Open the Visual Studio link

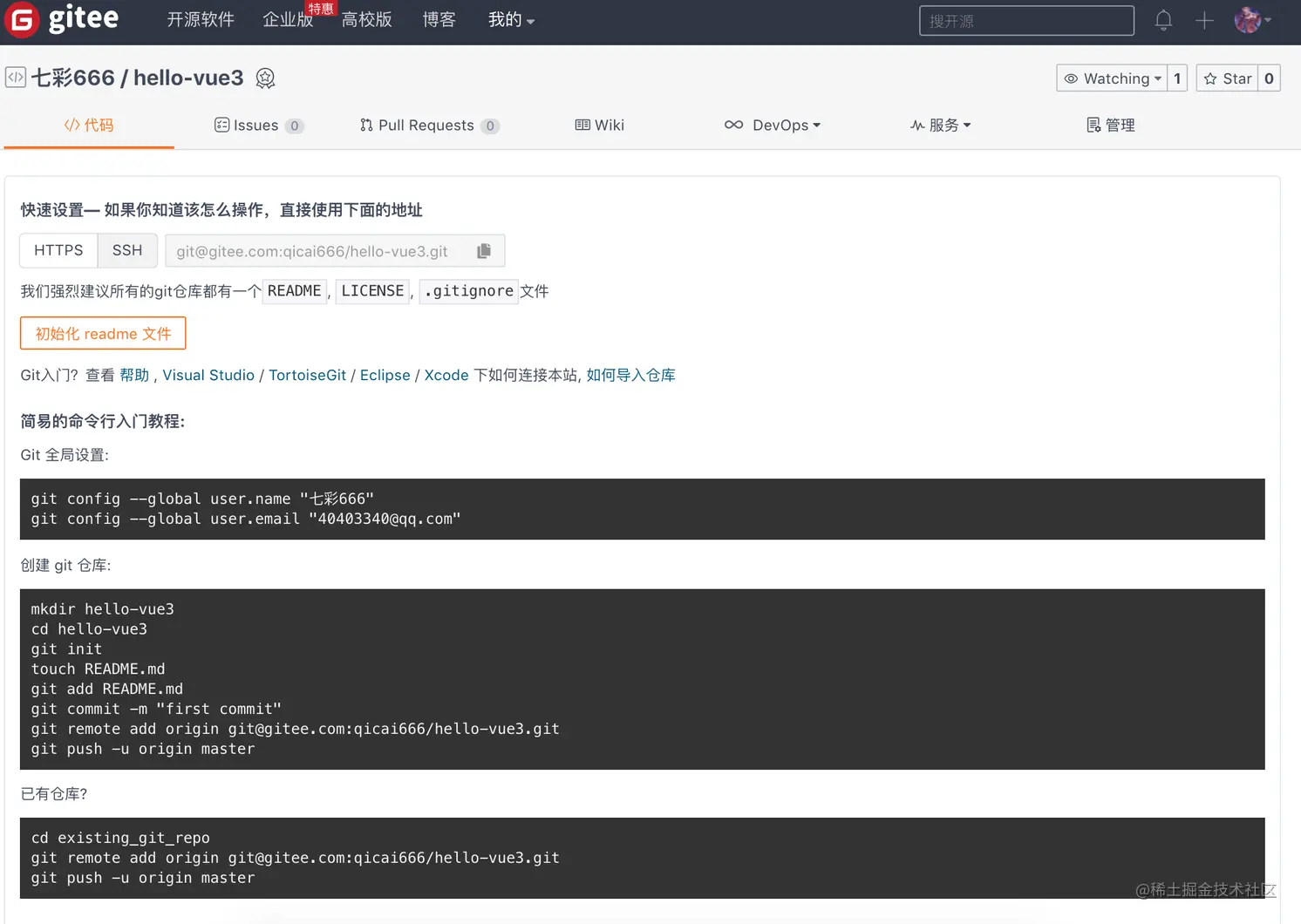coord(208,375)
